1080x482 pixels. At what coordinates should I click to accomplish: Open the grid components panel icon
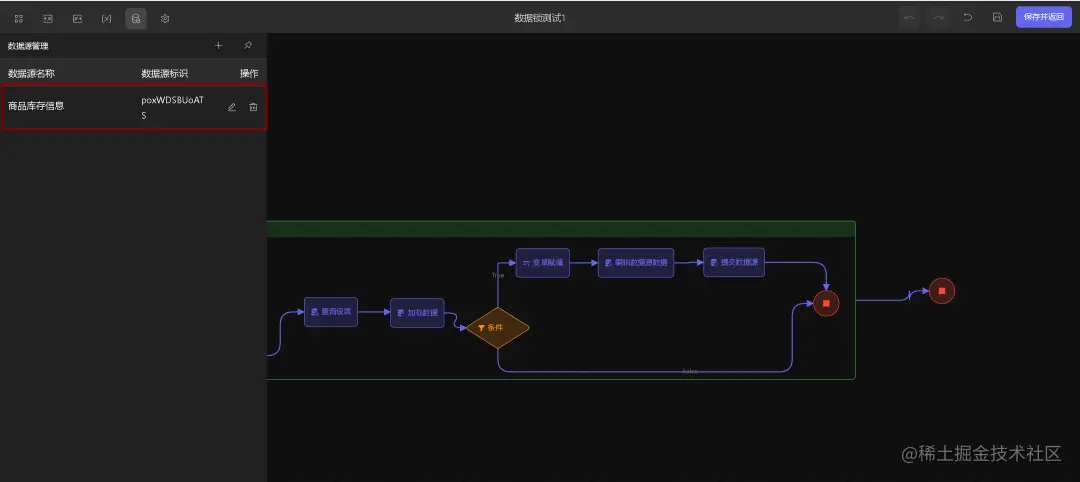coord(19,19)
